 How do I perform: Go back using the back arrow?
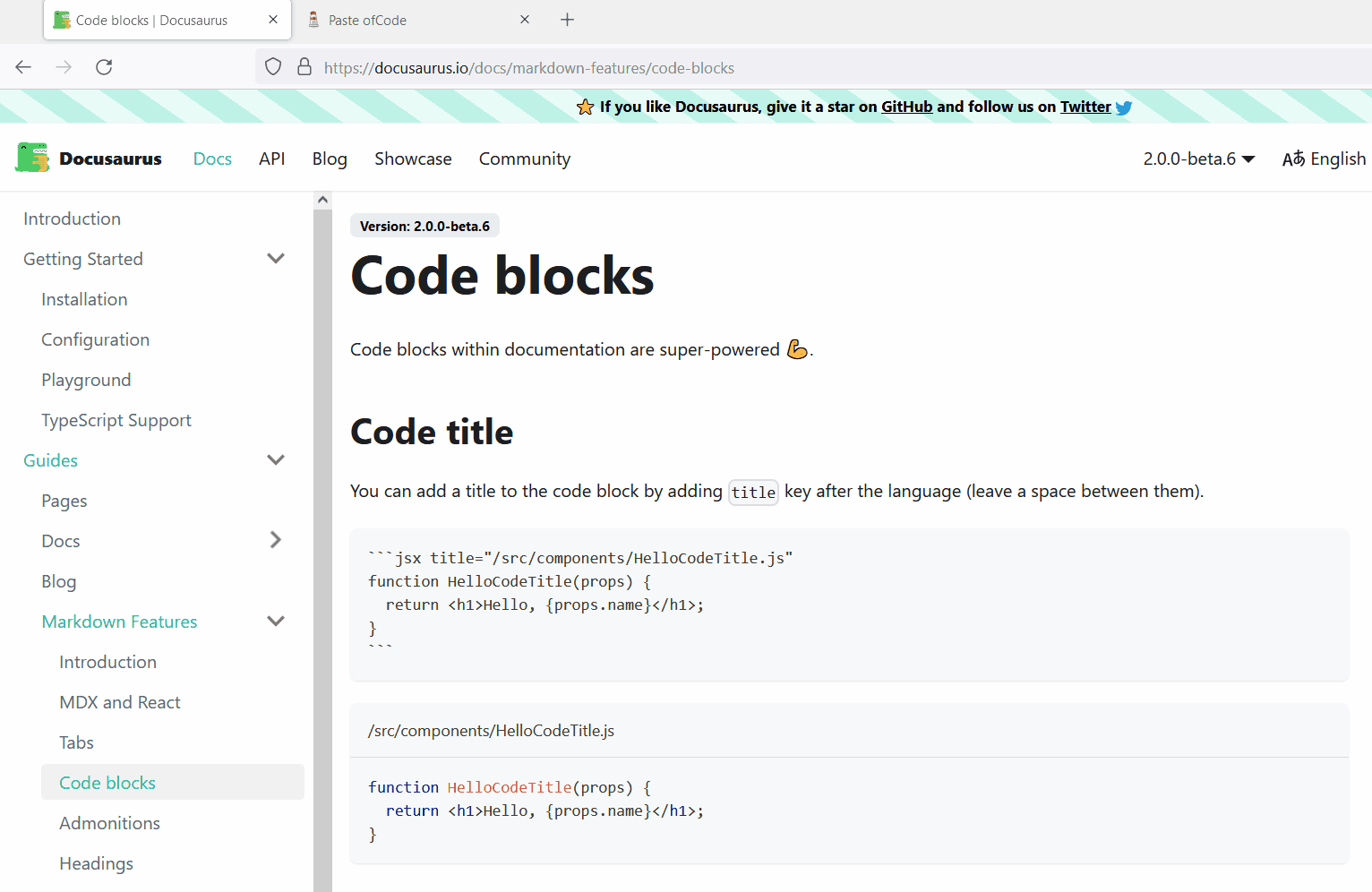pos(22,66)
